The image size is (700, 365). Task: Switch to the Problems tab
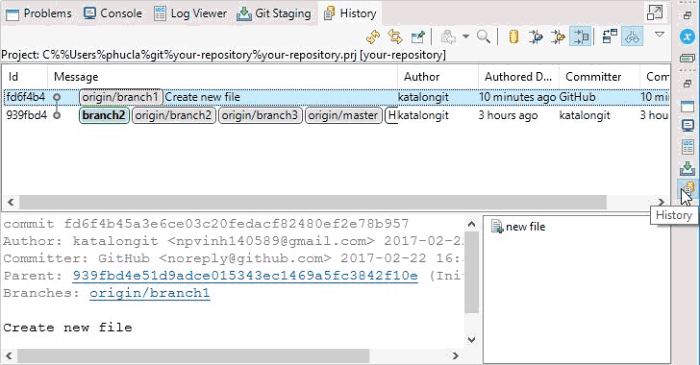[x=38, y=13]
